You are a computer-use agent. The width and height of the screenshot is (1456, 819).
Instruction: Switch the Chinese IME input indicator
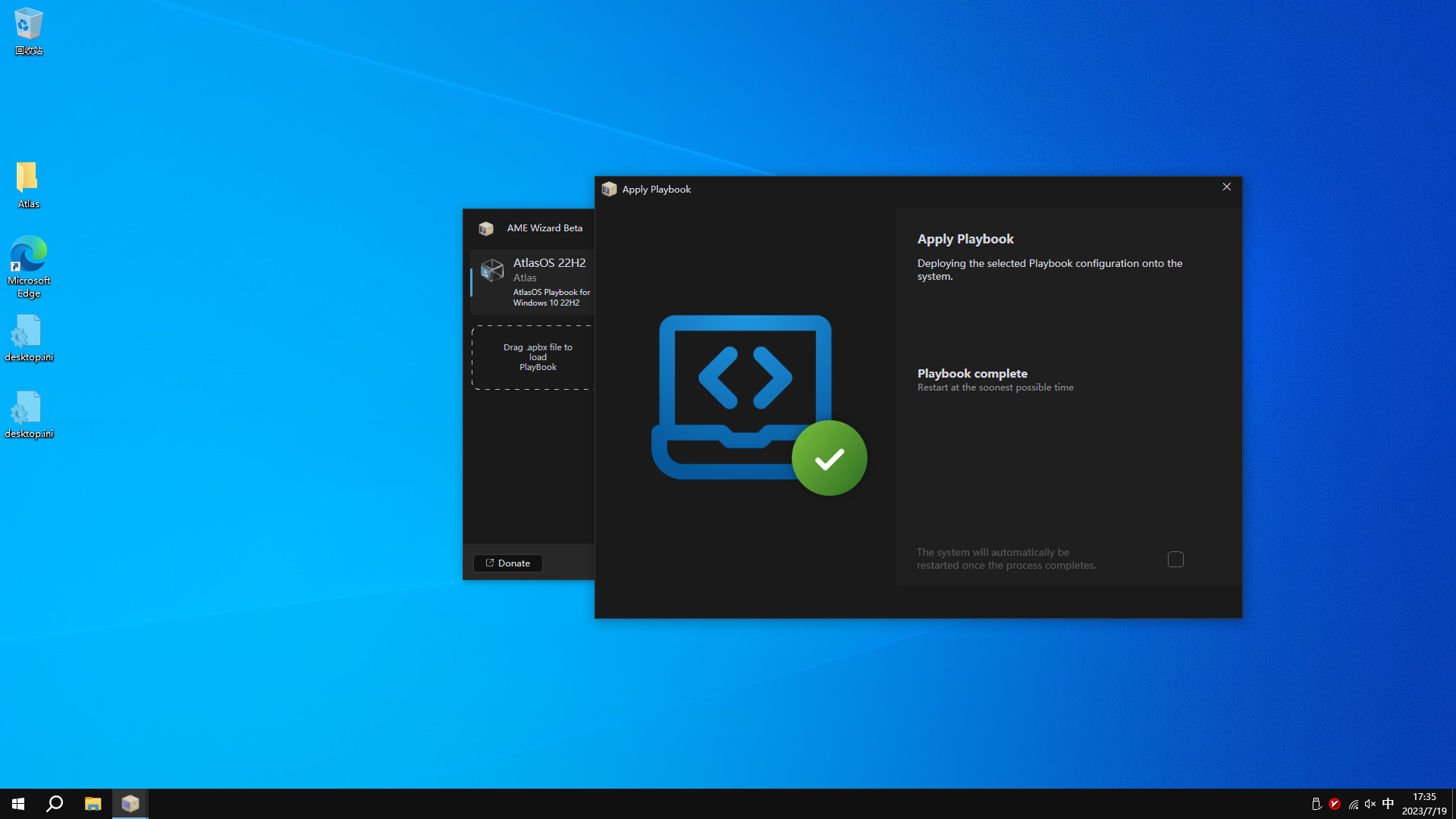coord(1388,804)
